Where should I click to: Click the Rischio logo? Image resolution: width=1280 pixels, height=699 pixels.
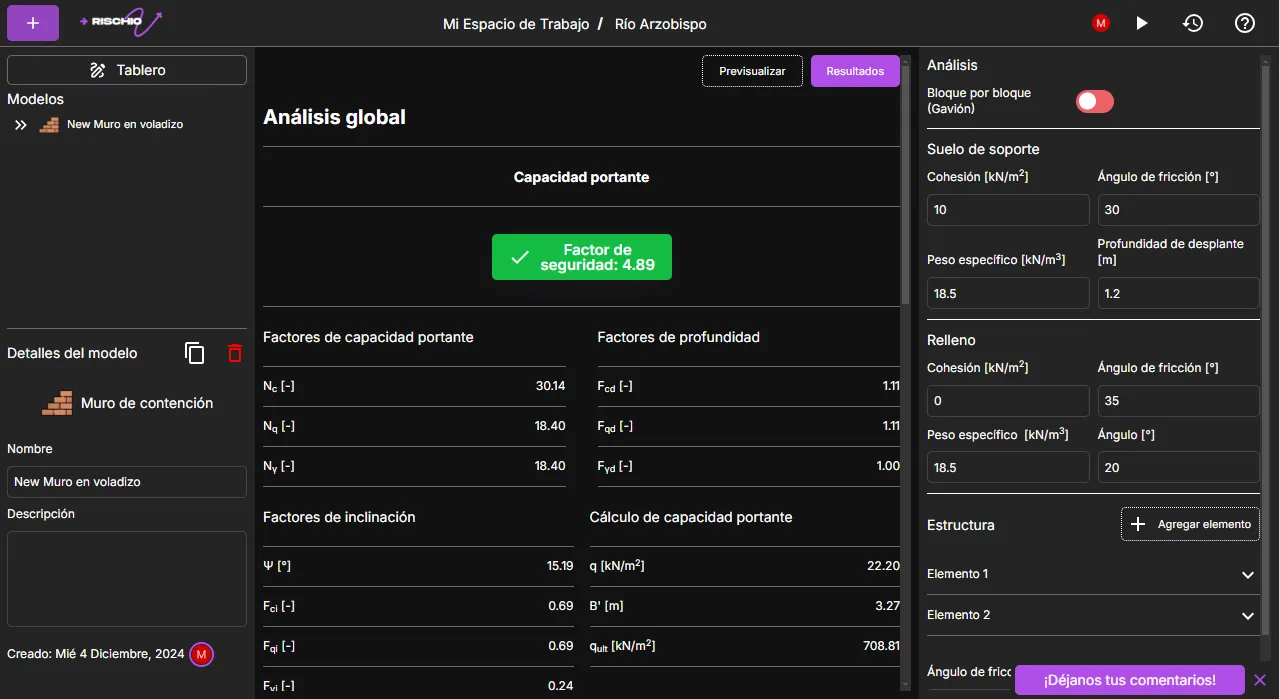point(122,22)
